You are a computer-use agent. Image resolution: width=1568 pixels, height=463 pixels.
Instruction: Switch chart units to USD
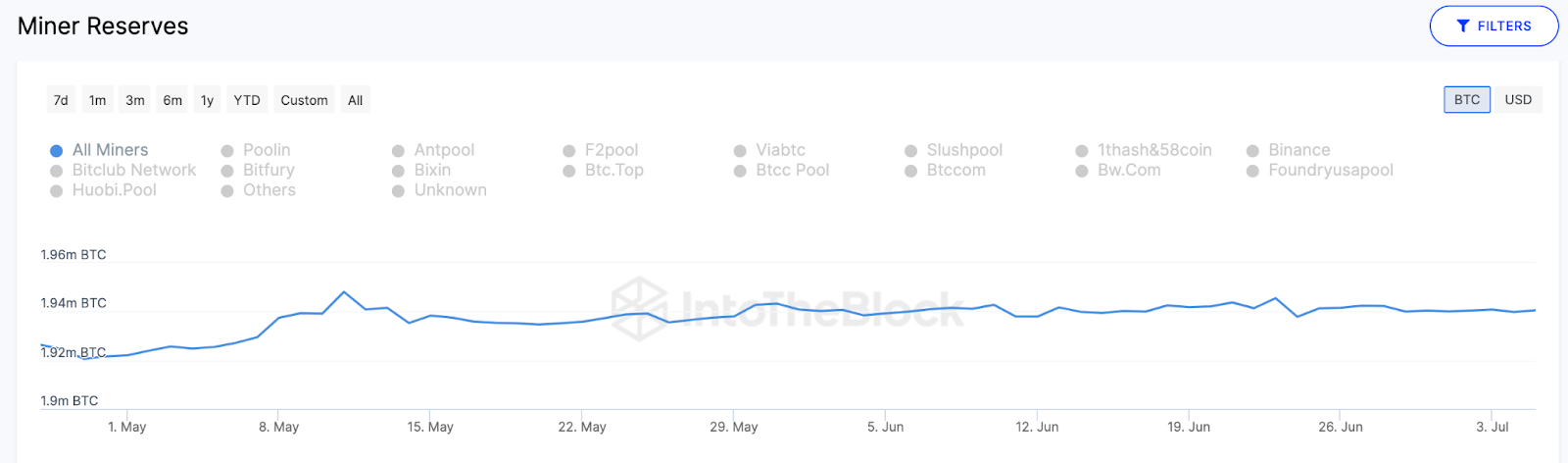(1518, 100)
